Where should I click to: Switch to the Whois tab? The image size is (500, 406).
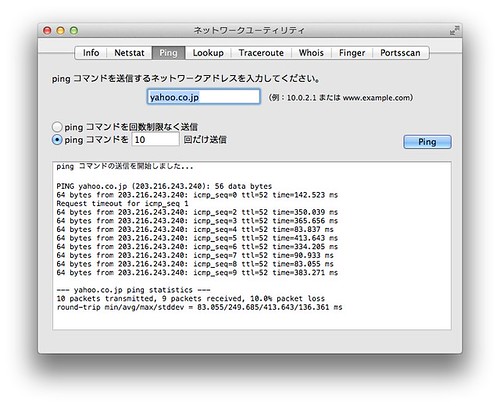tap(311, 53)
